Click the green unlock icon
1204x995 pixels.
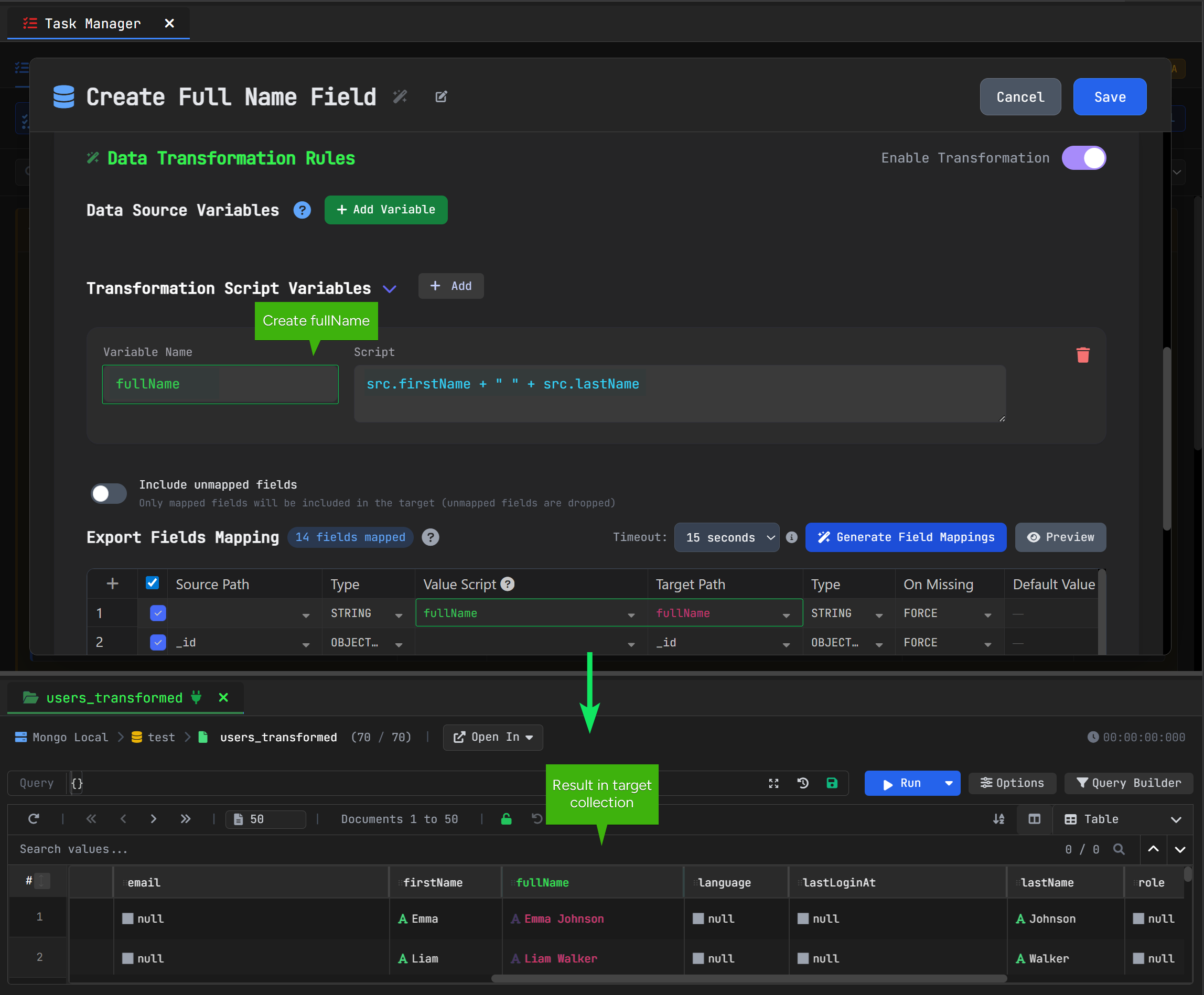(x=506, y=819)
